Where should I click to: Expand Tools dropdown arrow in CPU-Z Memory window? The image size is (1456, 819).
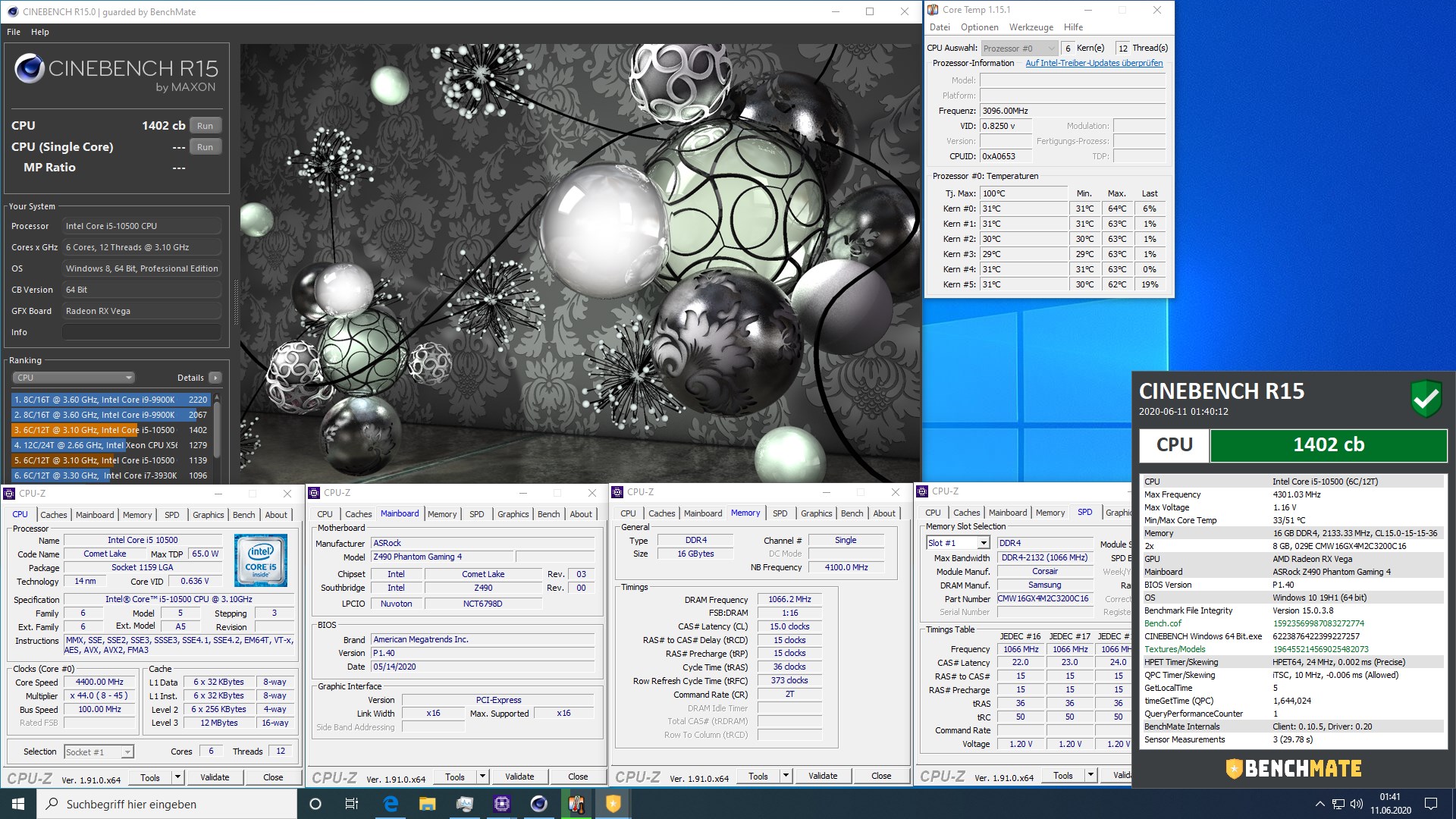pos(786,776)
